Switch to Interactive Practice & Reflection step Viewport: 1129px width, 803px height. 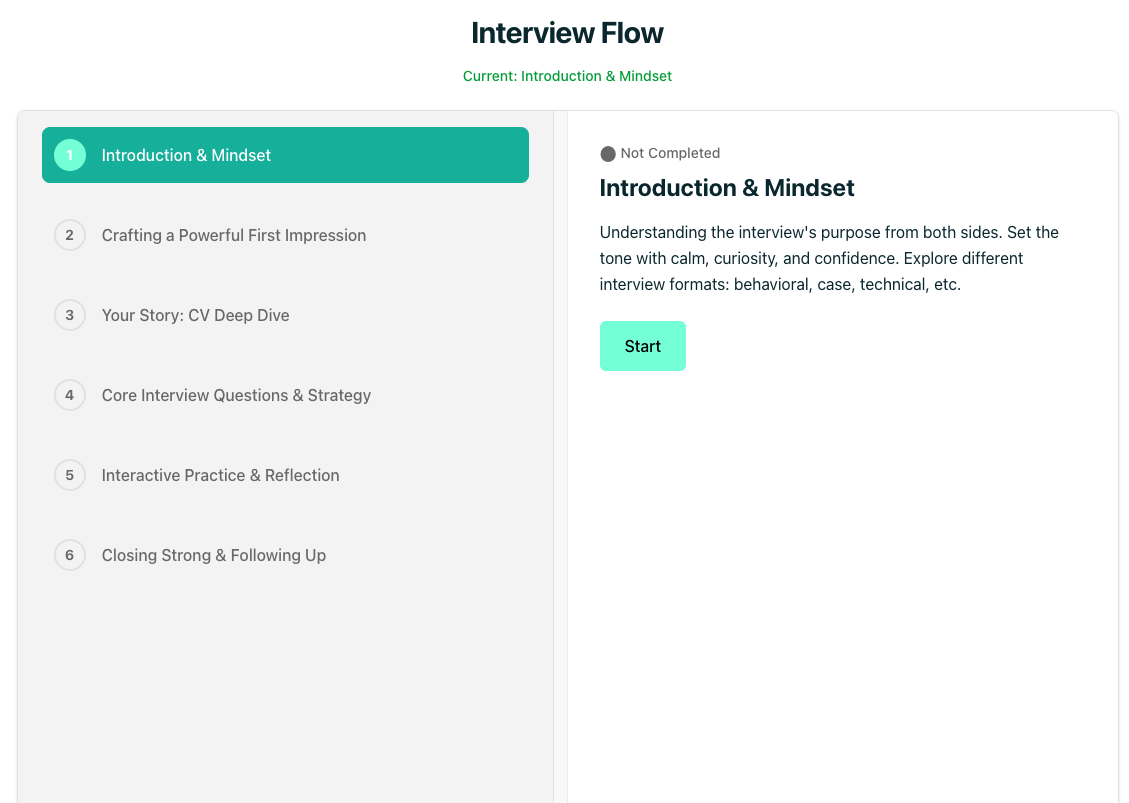221,475
